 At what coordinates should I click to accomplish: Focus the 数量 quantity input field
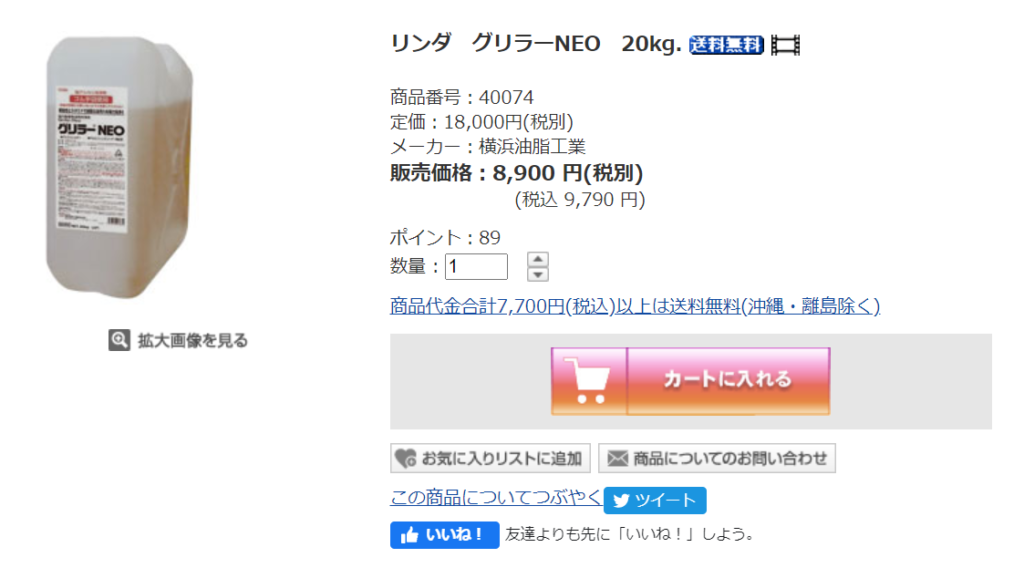click(476, 266)
